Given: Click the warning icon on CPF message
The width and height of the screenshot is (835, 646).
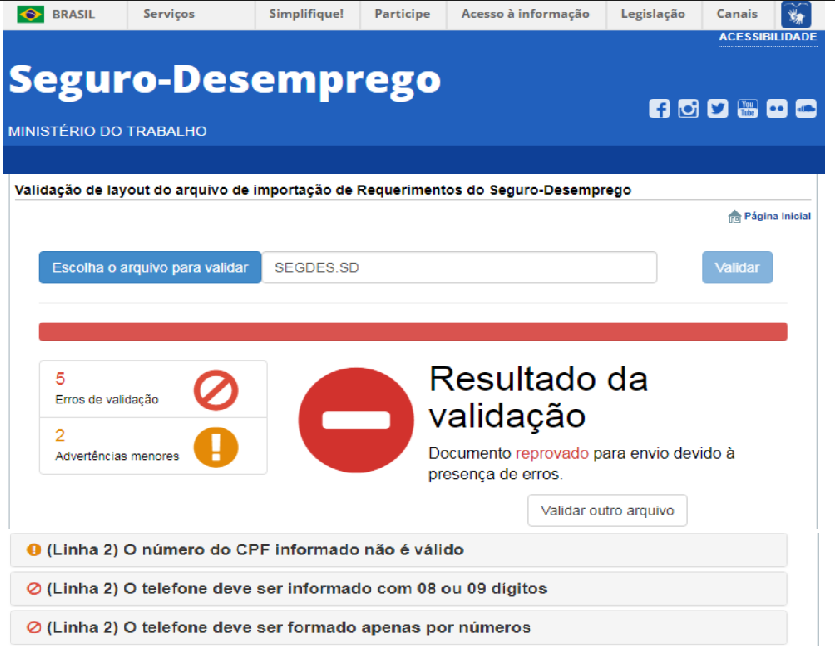Looking at the screenshot, I should pyautogui.click(x=34, y=550).
